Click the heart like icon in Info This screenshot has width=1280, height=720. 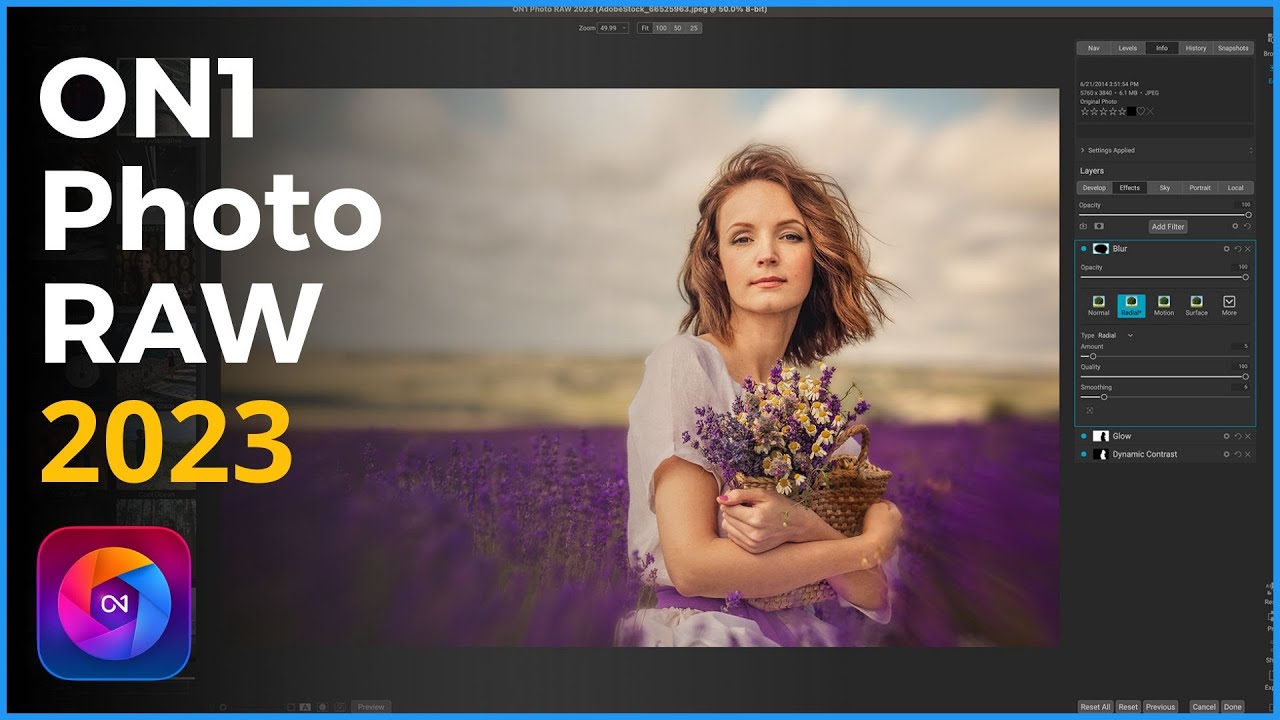(x=1140, y=111)
